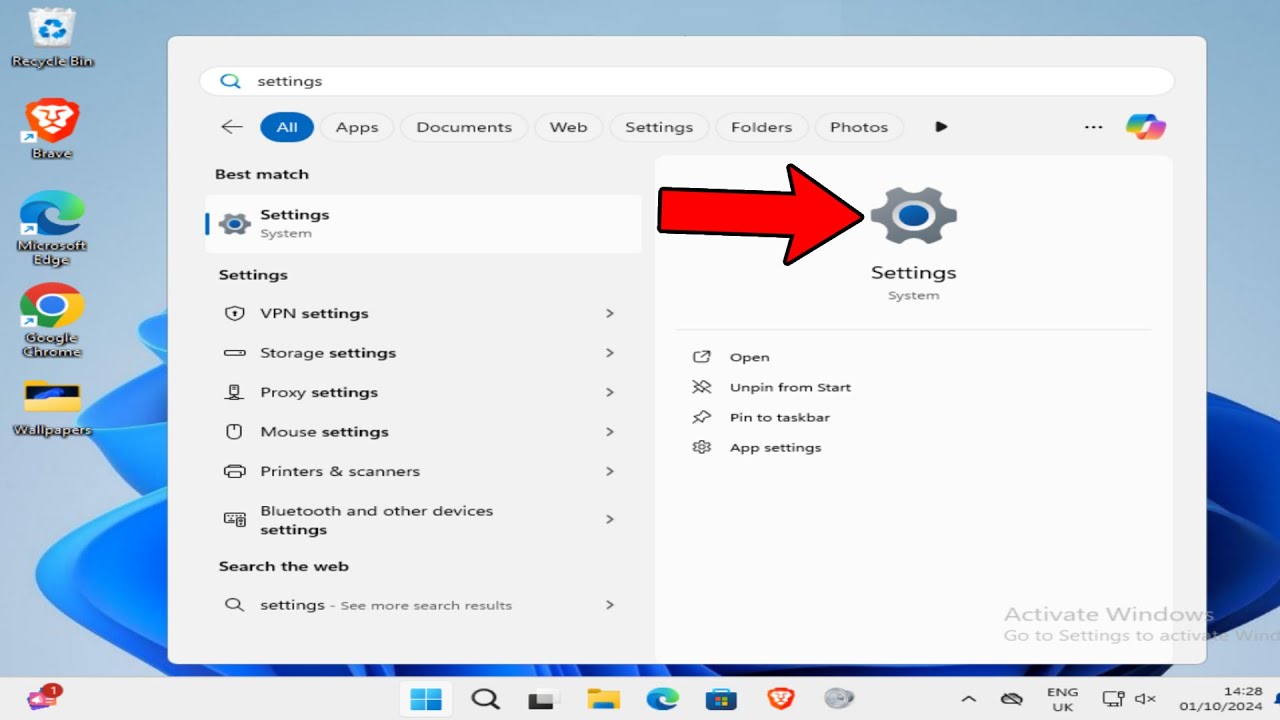Viewport: 1280px width, 720px height.
Task: Launch Brave from the taskbar
Action: pos(780,699)
